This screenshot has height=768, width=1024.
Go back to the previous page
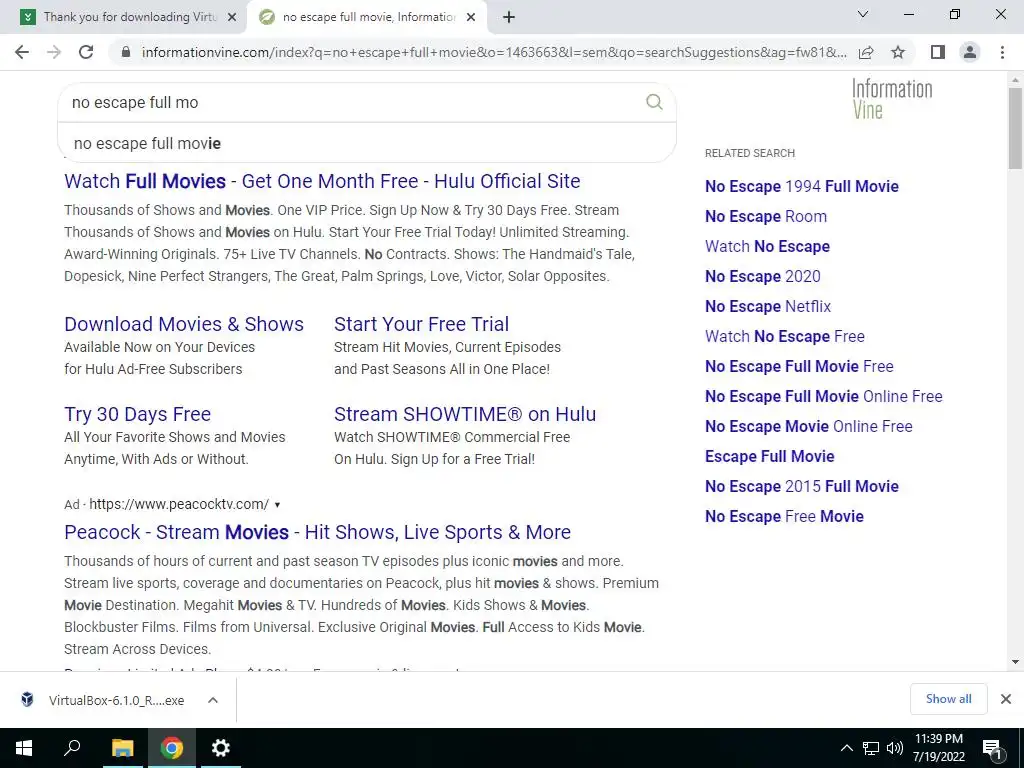click(x=22, y=52)
